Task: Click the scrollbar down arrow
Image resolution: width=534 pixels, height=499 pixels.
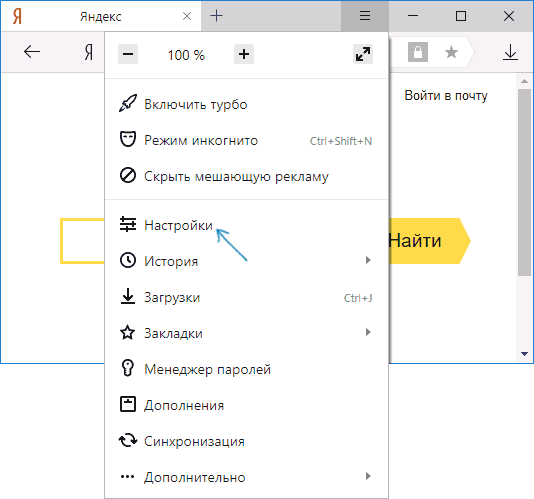Action: click(524, 354)
